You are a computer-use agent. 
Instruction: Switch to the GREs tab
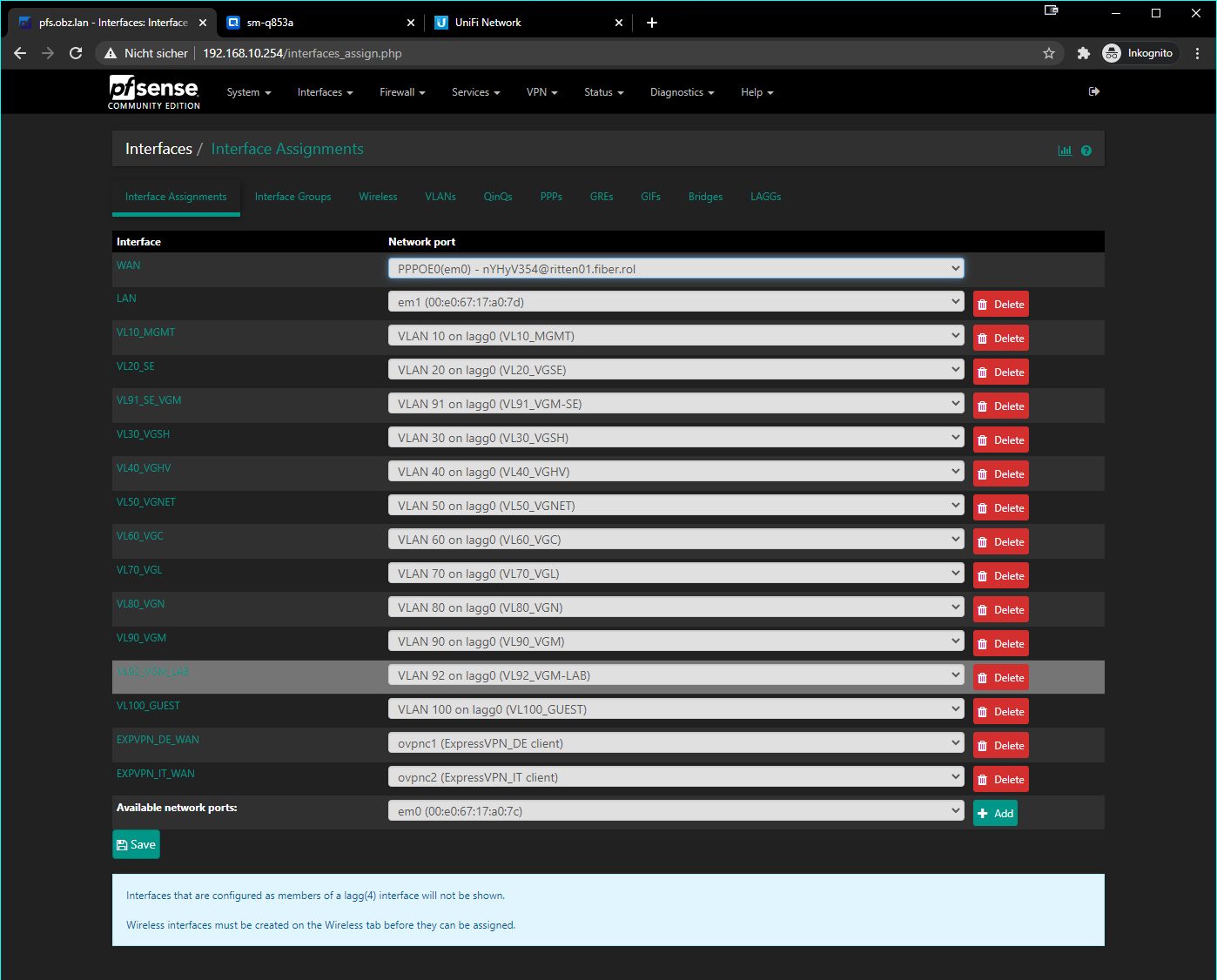[x=602, y=197]
